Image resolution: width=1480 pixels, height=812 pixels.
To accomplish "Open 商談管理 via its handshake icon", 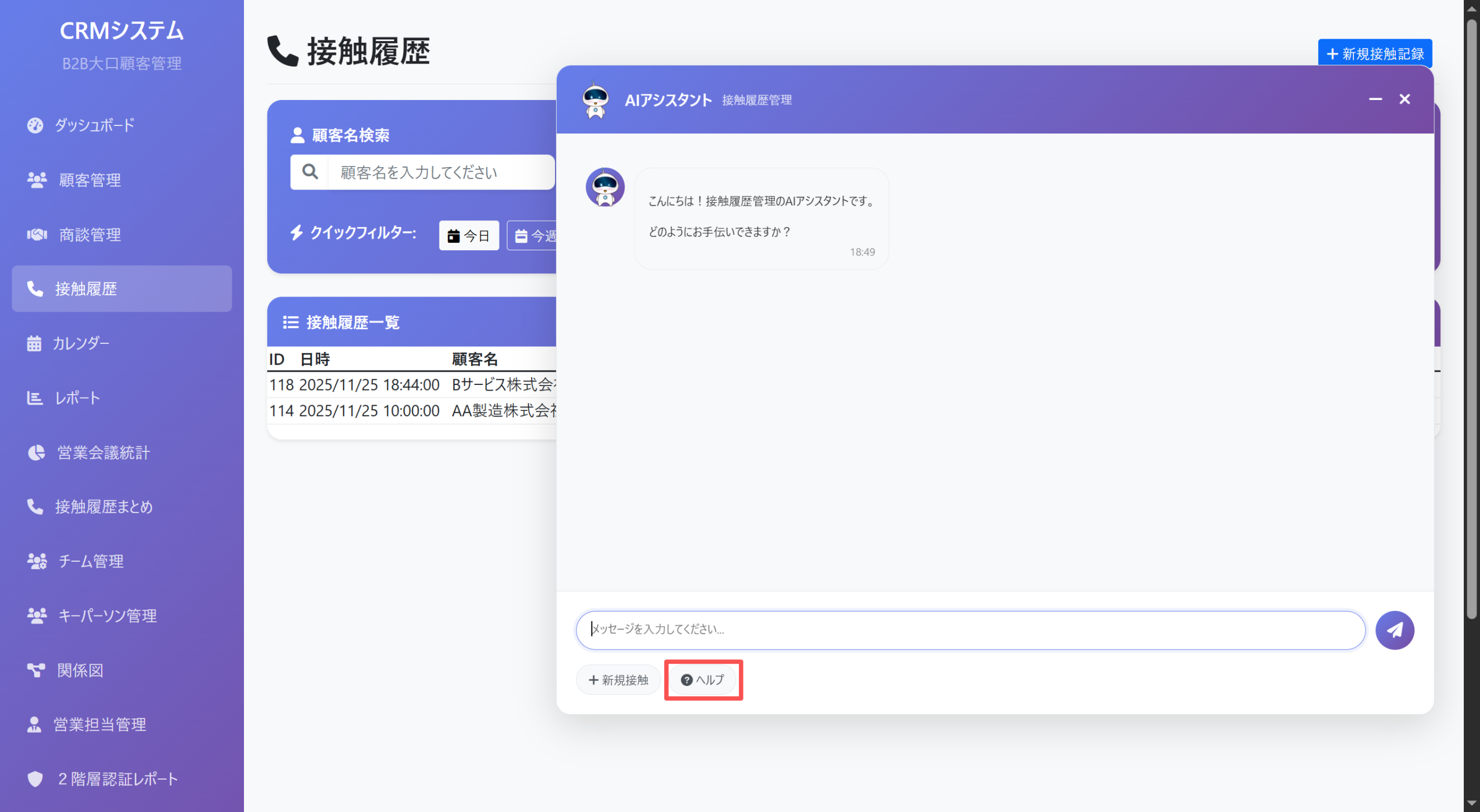I will 36,235.
